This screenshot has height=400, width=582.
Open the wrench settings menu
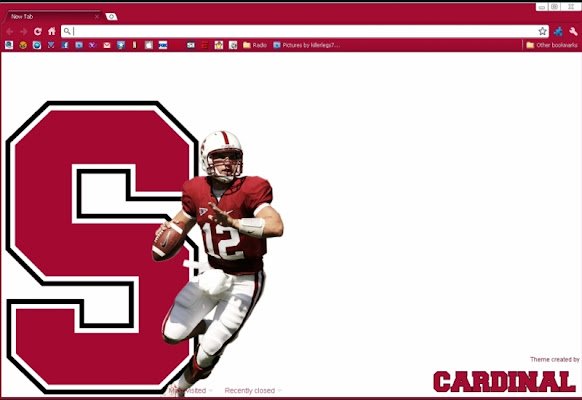coord(573,32)
